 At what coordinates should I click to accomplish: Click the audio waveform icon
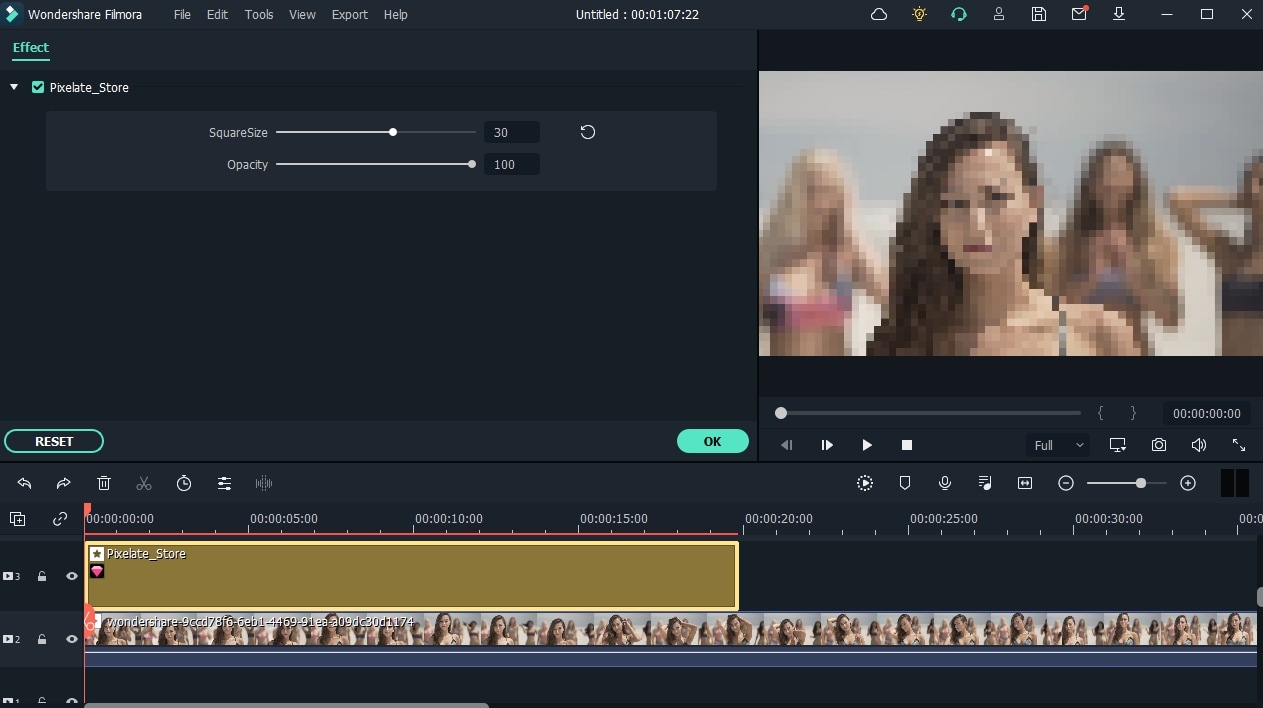point(264,483)
